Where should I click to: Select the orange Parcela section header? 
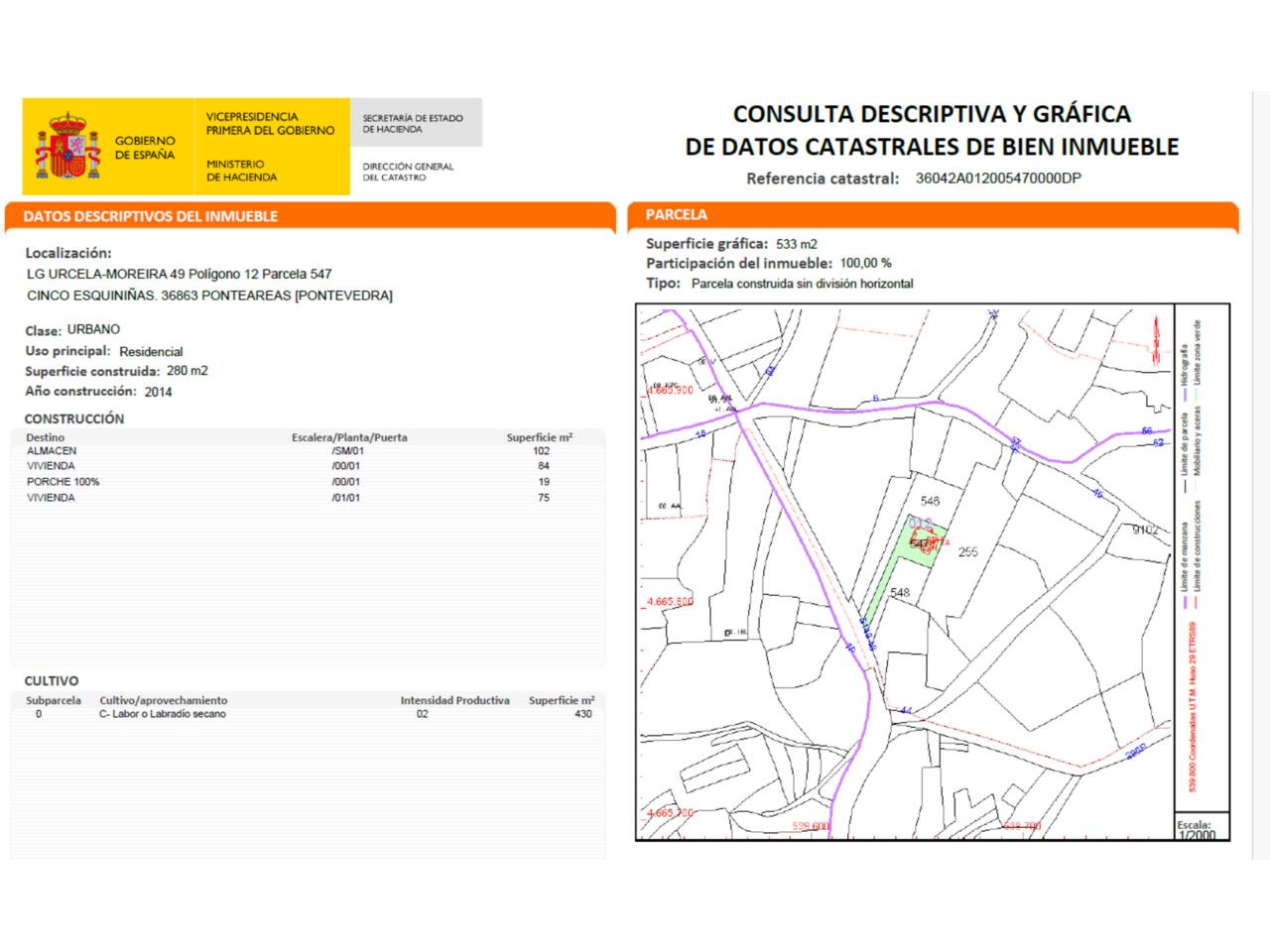(677, 214)
